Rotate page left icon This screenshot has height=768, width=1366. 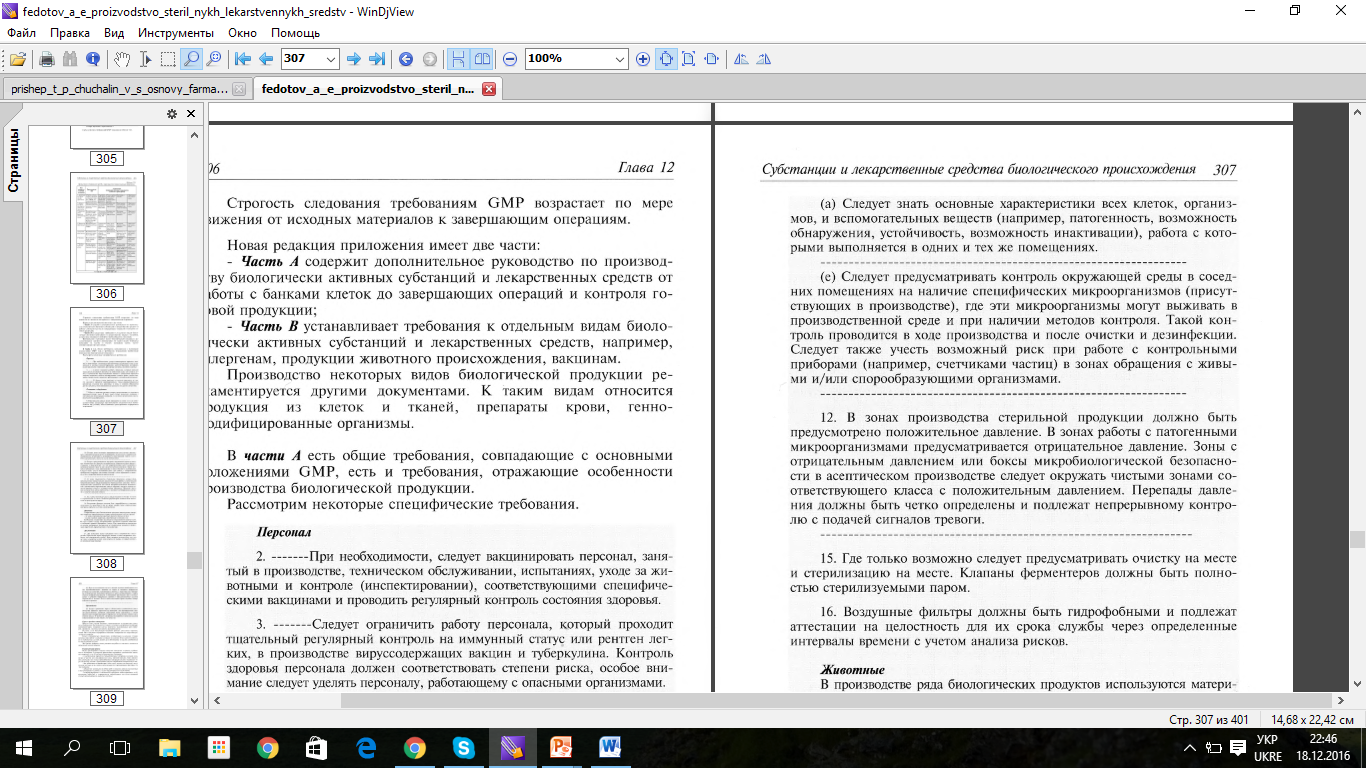click(x=741, y=58)
